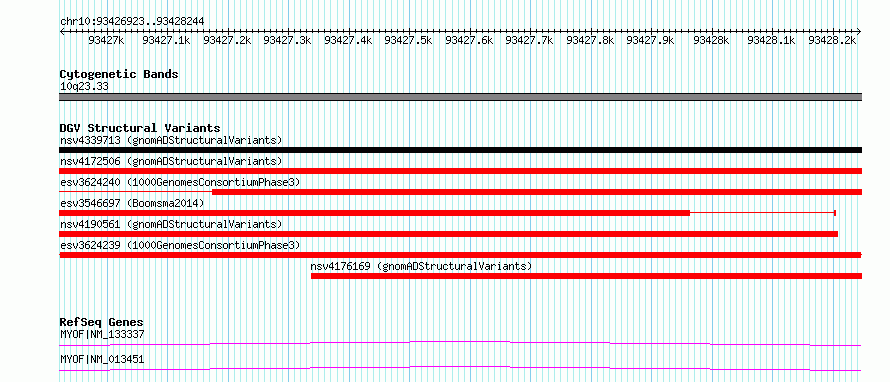The height and width of the screenshot is (382, 890).
Task: Select the MYOF|NM_133337 gene label
Action: [x=102, y=335]
